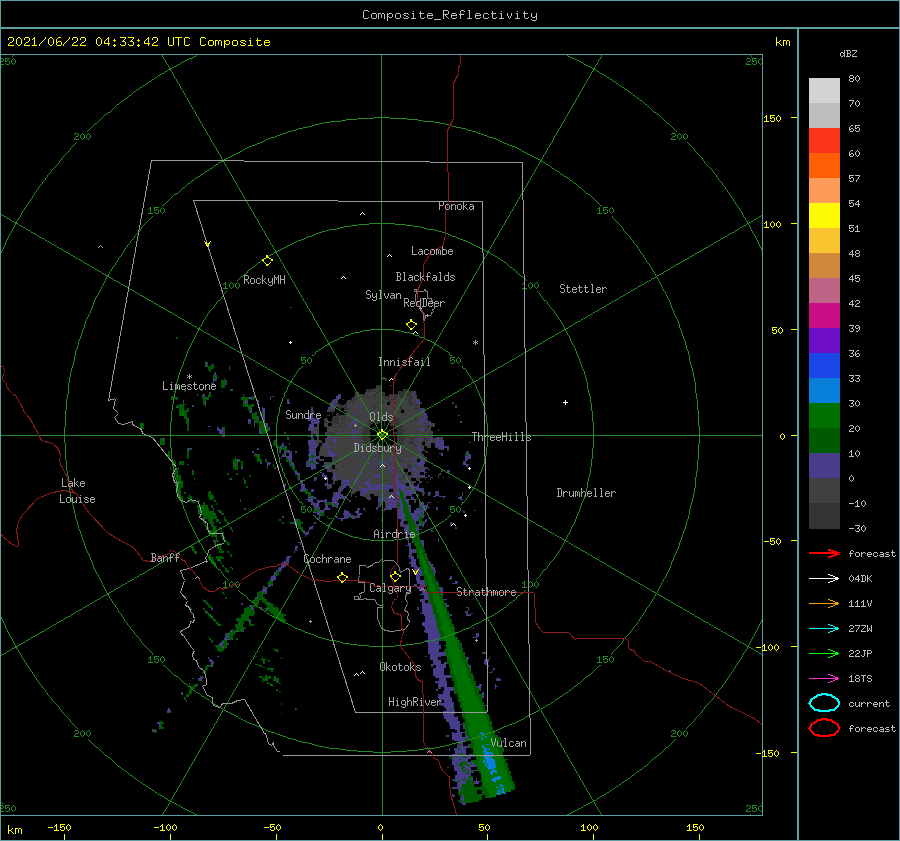
Task: Click the Lacombe city label
Action: 432,251
